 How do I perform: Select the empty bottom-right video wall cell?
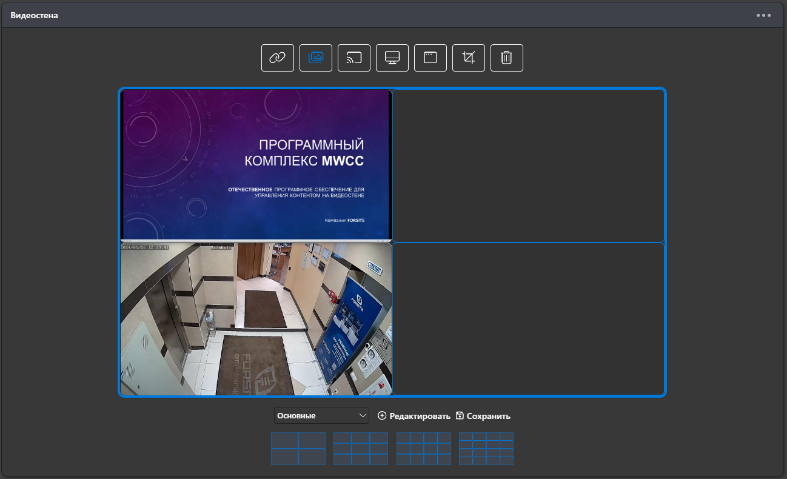coord(529,319)
